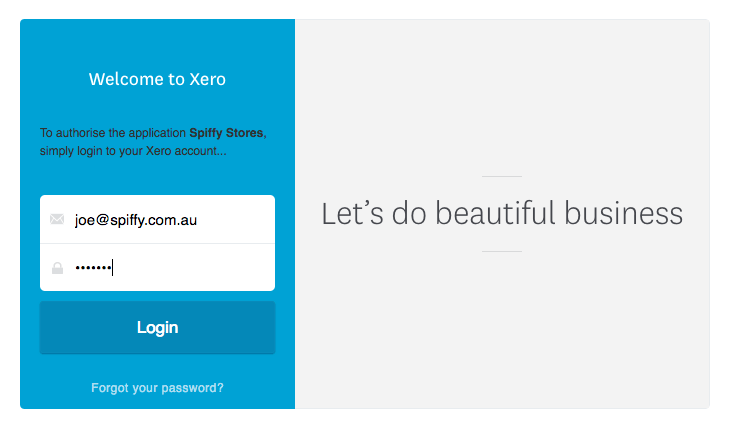
Task: Place cursor after the .com.au email text
Action: coord(198,220)
